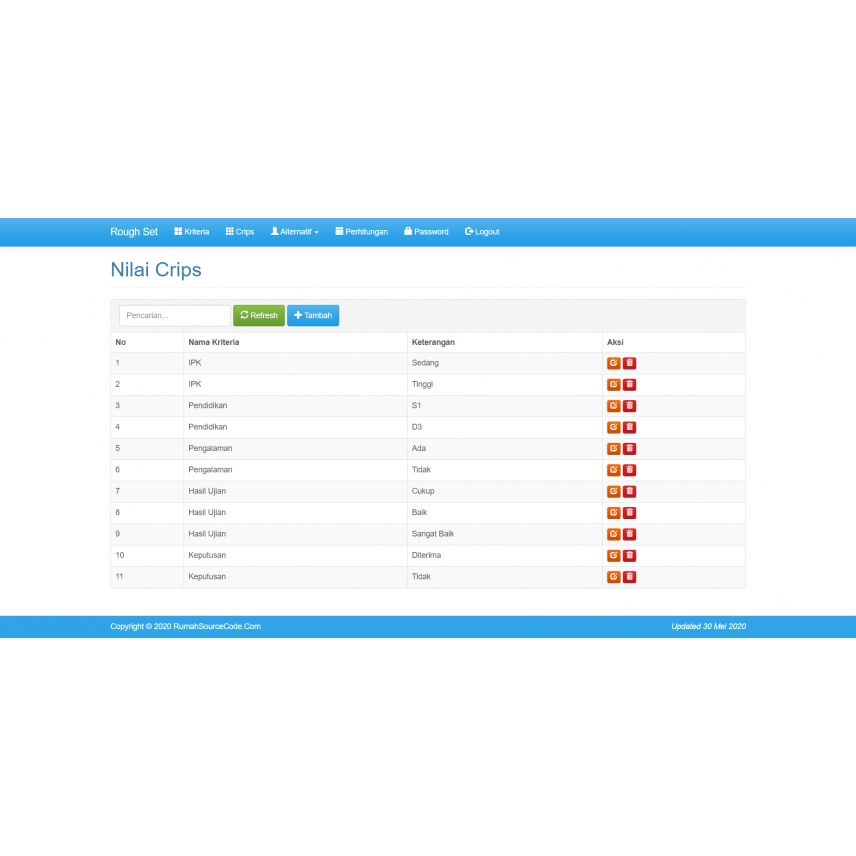This screenshot has width=856, height=856.
Task: Edit the Hasil Ujian Baik row
Action: [614, 513]
